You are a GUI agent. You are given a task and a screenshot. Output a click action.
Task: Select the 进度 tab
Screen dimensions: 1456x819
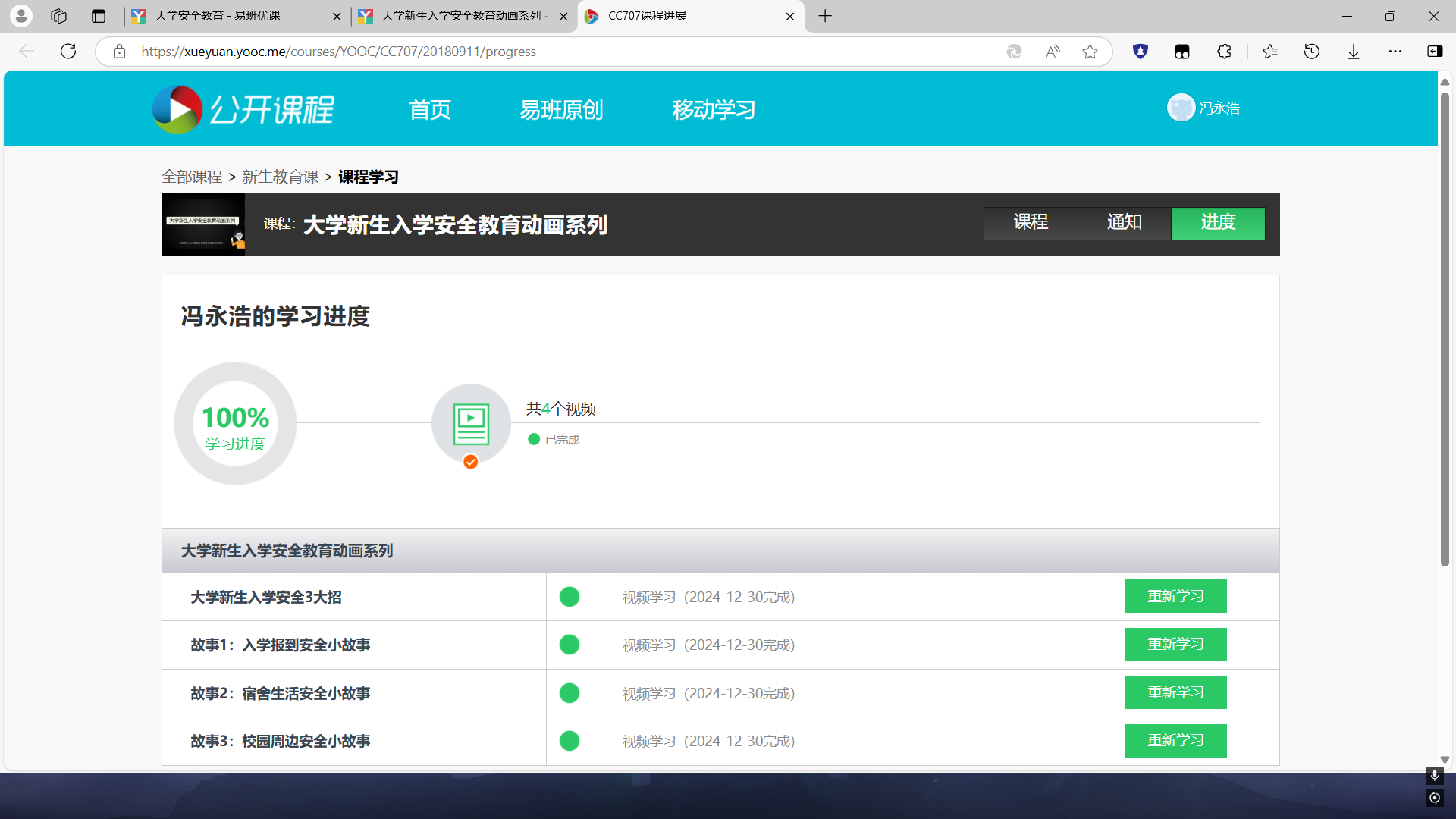tap(1218, 223)
